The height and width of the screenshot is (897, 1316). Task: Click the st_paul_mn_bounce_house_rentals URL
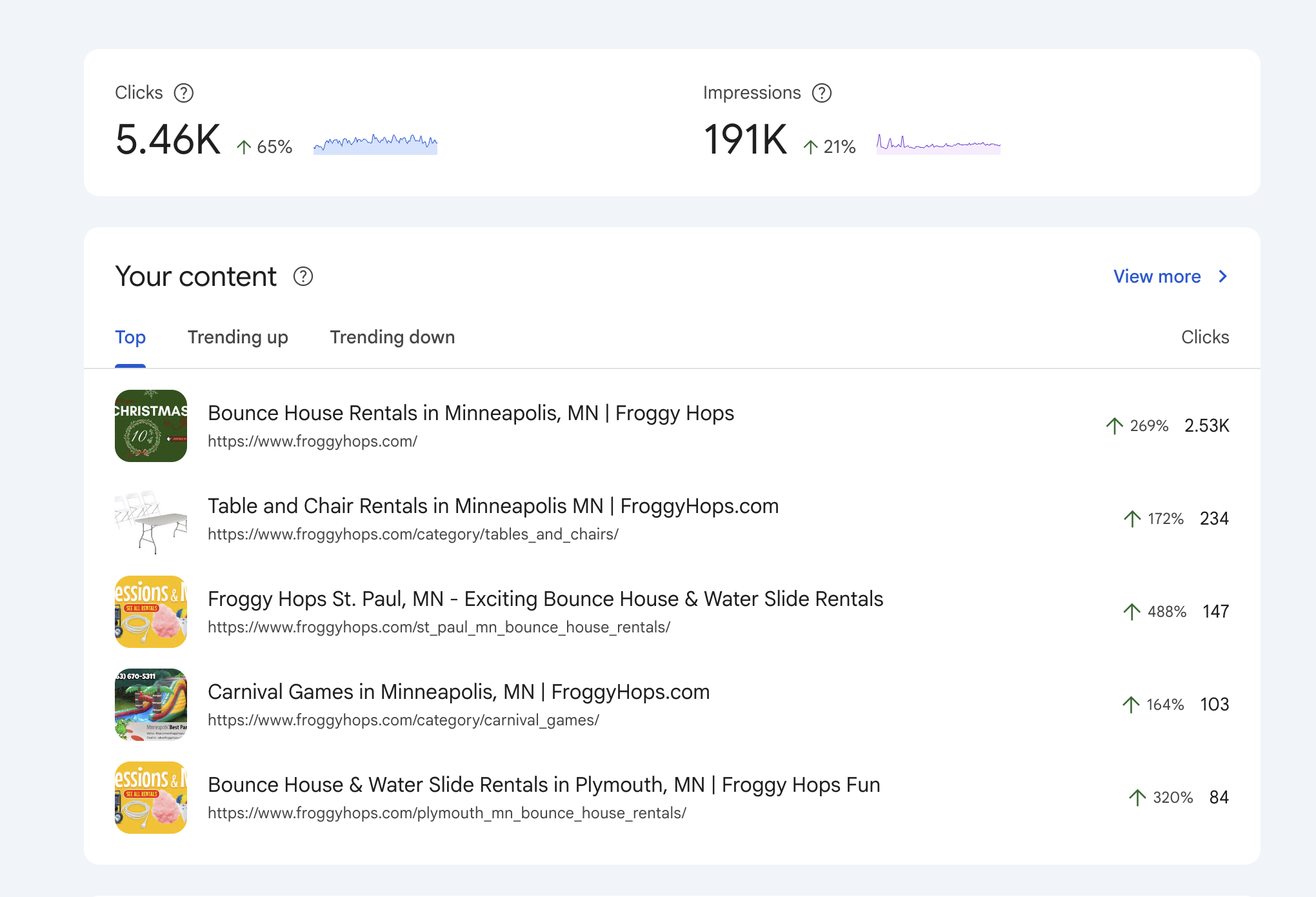439,627
